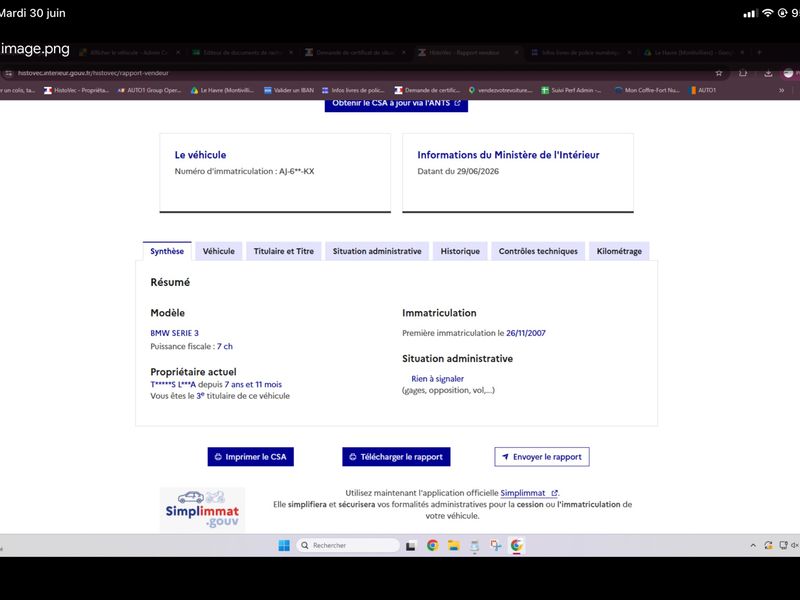Open the taskbar app after File Explorer
The width and height of the screenshot is (800, 600).
pyautogui.click(x=474, y=546)
